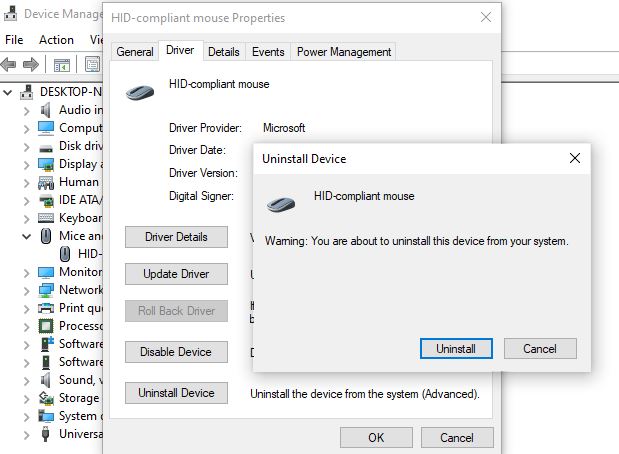The height and width of the screenshot is (454, 619).
Task: Close the Uninstall Device dialog
Action: coord(575,158)
